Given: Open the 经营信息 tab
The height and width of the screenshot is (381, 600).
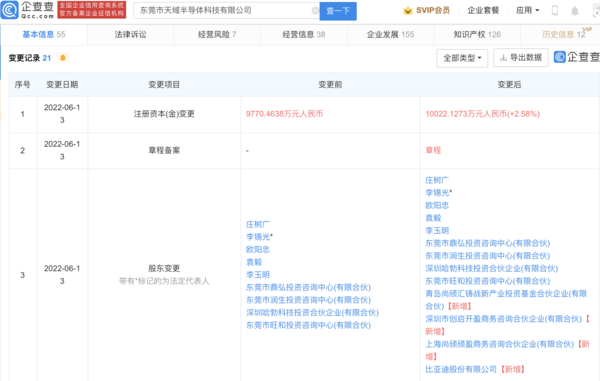Looking at the screenshot, I should [x=304, y=34].
